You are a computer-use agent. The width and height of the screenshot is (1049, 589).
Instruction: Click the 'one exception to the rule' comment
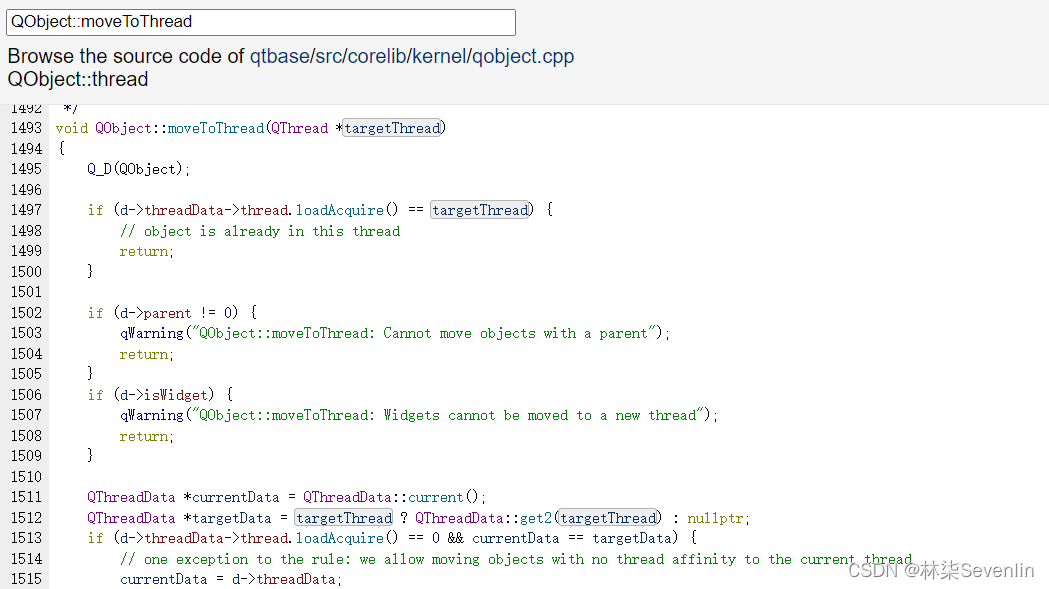(x=516, y=559)
